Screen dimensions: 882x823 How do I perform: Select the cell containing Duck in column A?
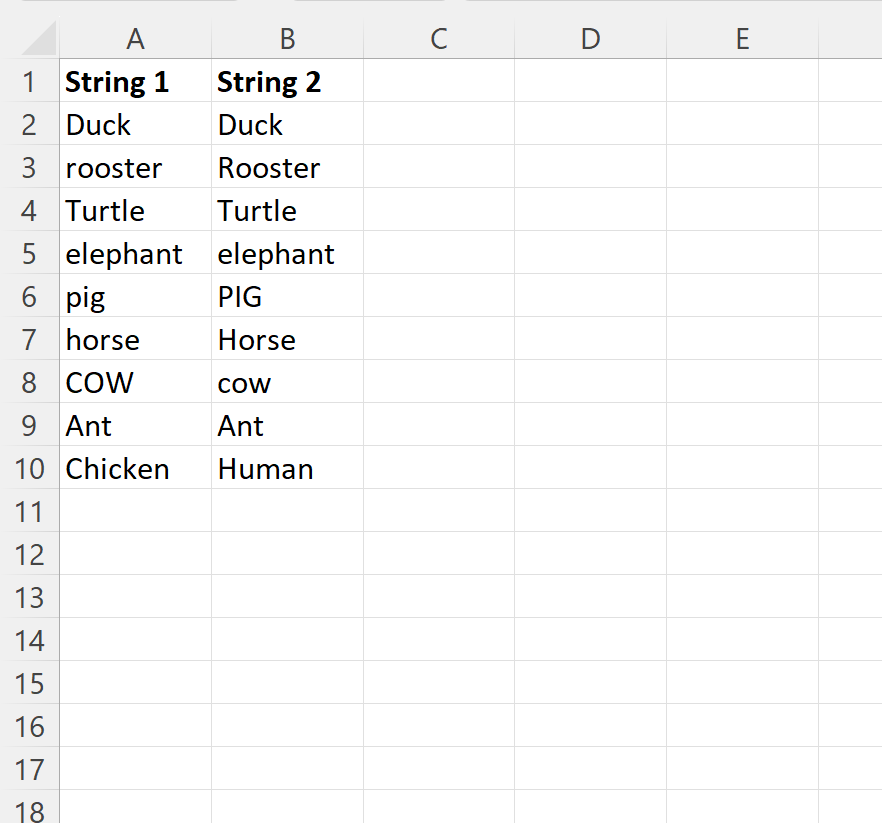(x=135, y=124)
